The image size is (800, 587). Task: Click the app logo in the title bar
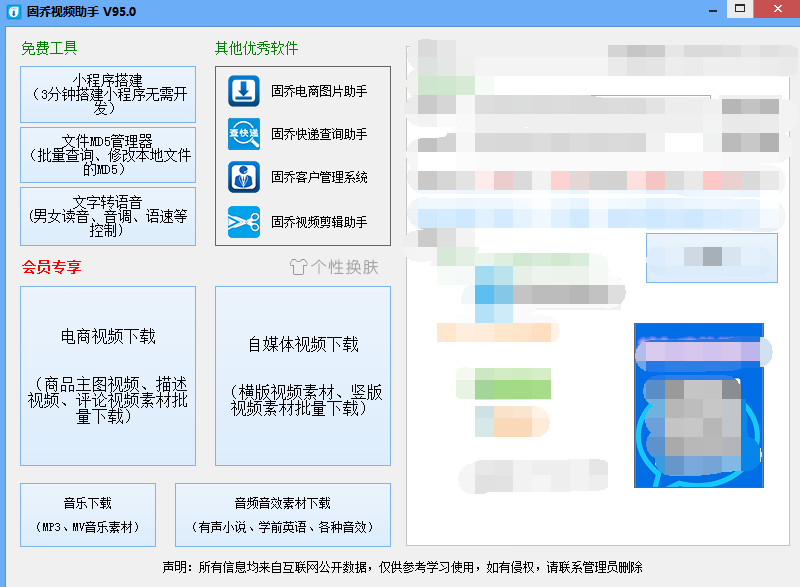pos(12,9)
